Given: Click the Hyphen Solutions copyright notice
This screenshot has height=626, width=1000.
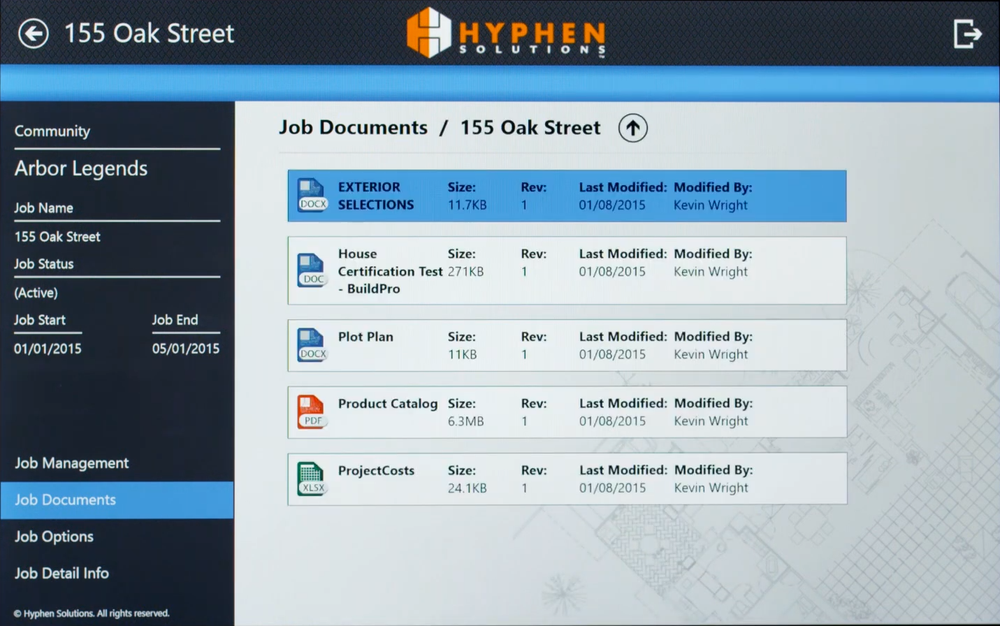Looking at the screenshot, I should tap(91, 613).
